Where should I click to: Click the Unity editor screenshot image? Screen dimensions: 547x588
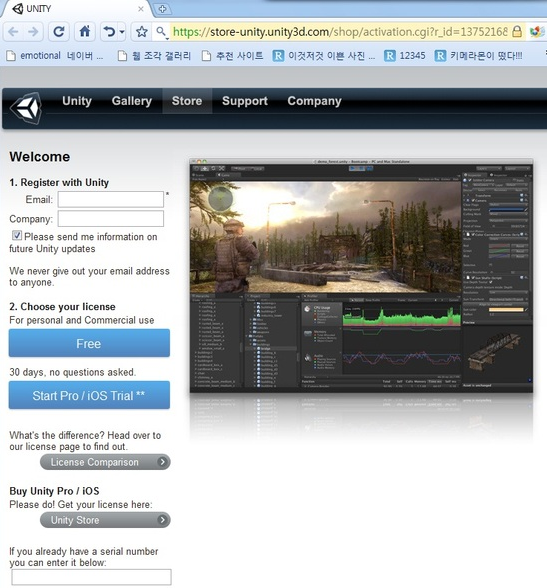[x=361, y=276]
